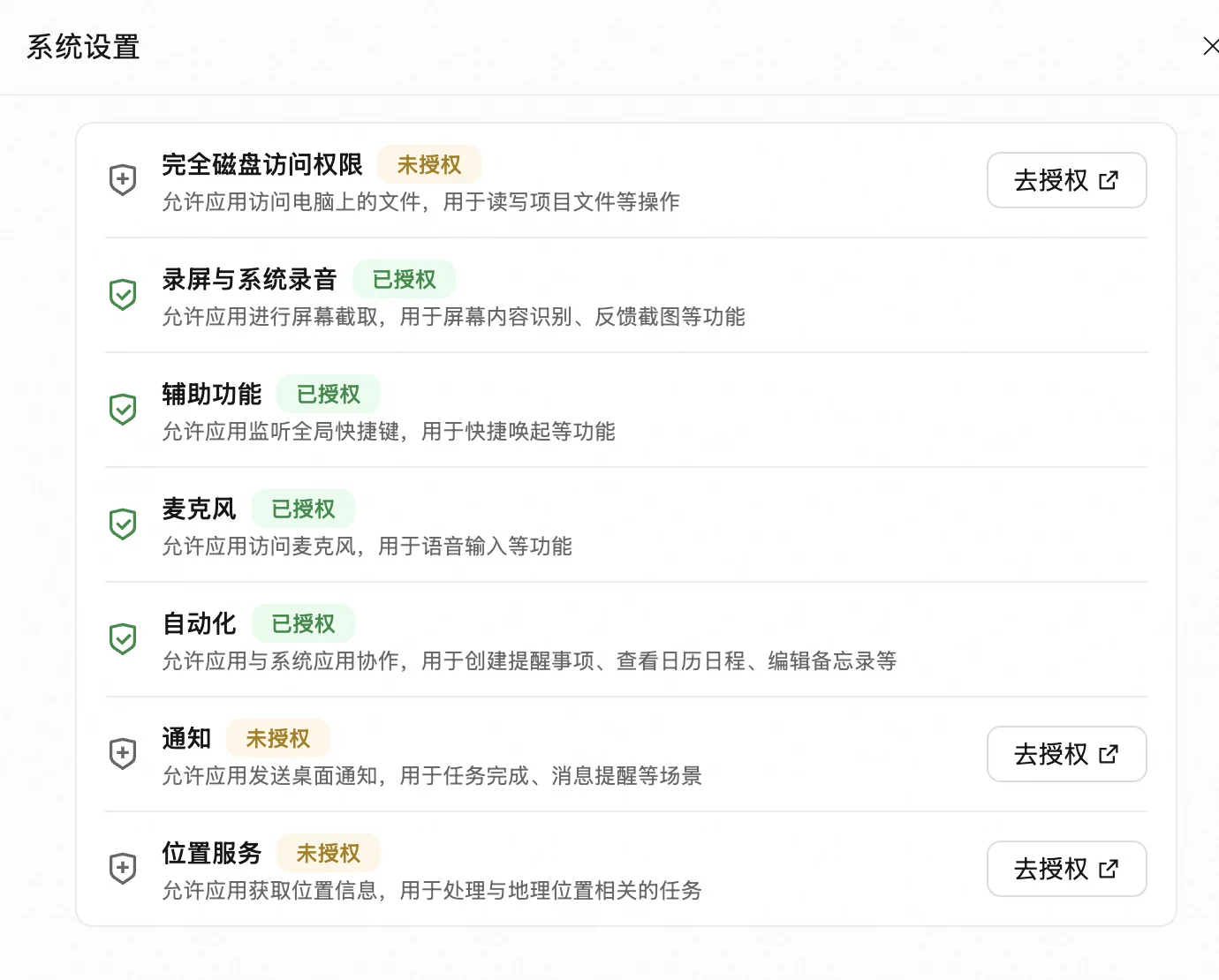Click the 系统设置 dialog title
The image size is (1219, 980).
pyautogui.click(x=83, y=47)
